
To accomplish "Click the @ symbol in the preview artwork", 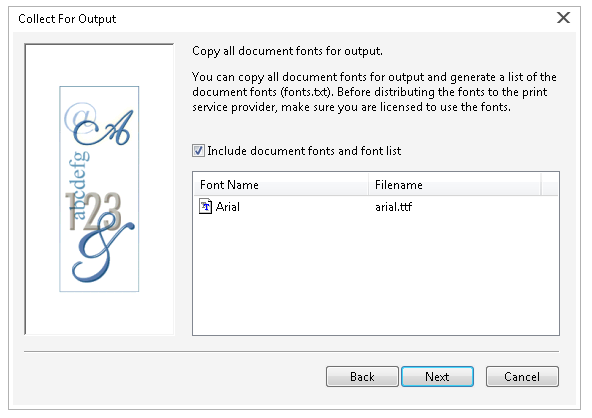I will click(x=80, y=117).
